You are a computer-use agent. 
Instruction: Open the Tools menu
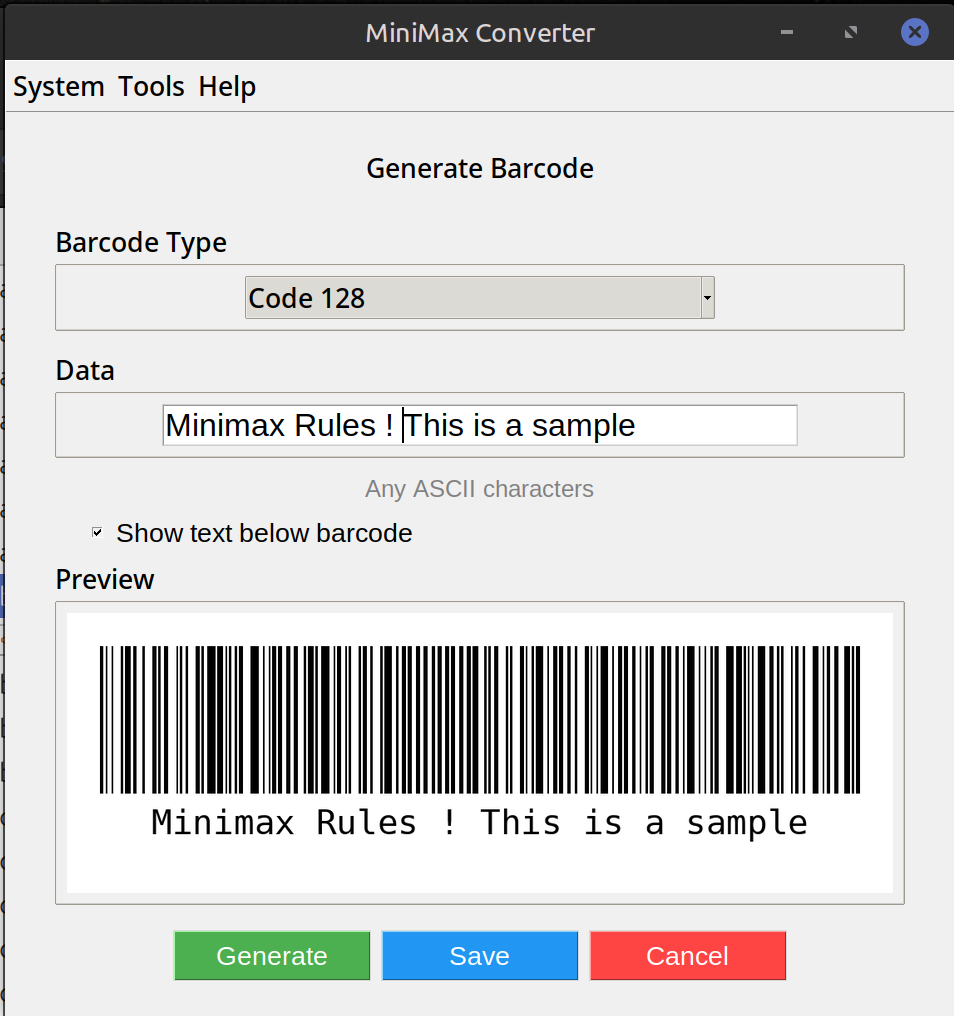coord(152,87)
